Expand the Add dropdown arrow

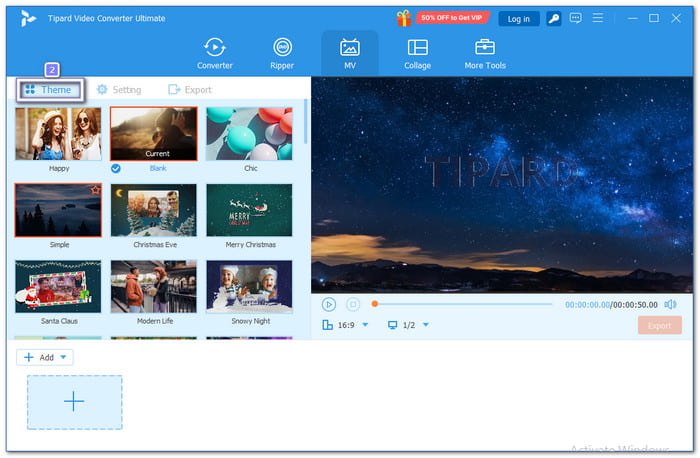[63, 357]
